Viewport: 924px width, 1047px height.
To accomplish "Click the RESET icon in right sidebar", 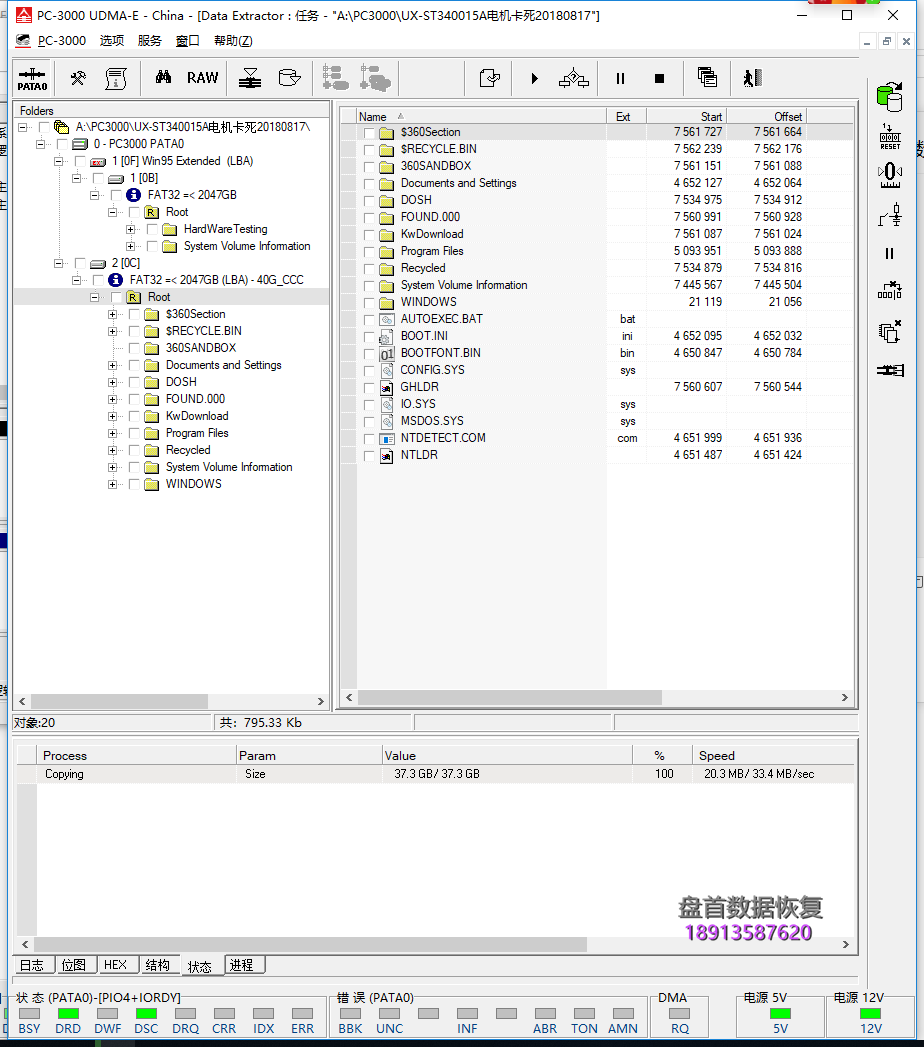I will click(889, 136).
